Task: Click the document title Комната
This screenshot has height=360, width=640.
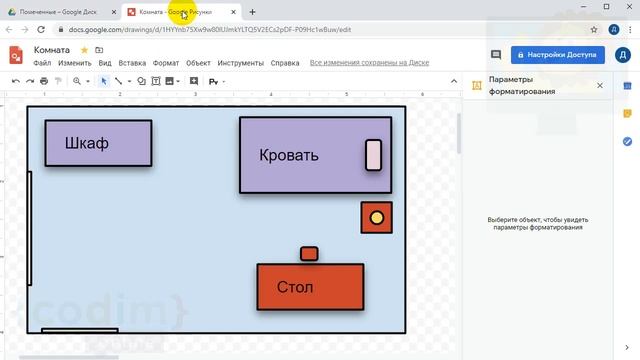Action: [x=52, y=50]
